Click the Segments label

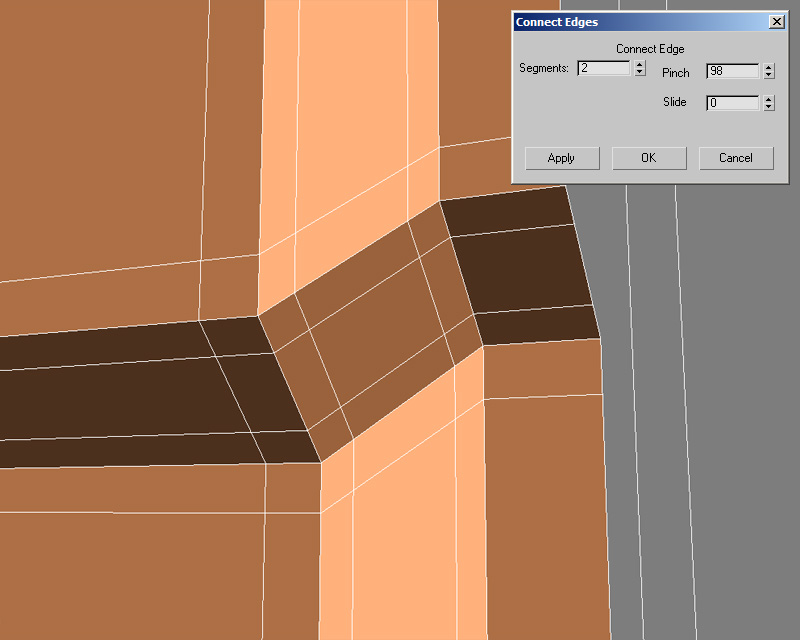pos(544,68)
